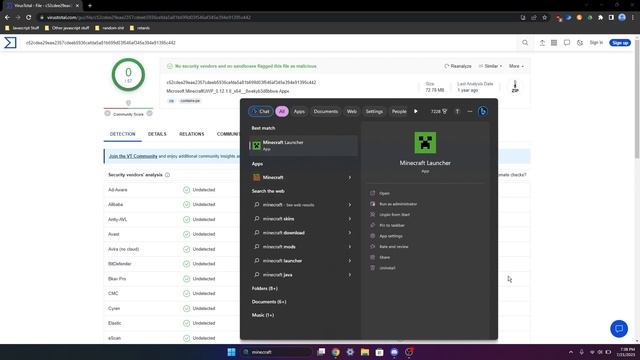This screenshot has width=640, height=360.
Task: Choose Unpin from Start
Action: tap(394, 214)
